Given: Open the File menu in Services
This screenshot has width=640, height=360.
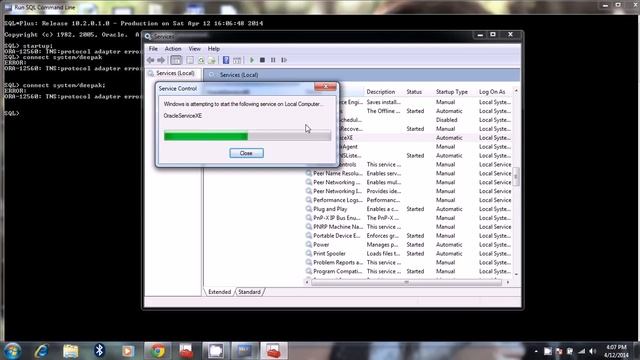Looking at the screenshot, I should pyautogui.click(x=153, y=49).
